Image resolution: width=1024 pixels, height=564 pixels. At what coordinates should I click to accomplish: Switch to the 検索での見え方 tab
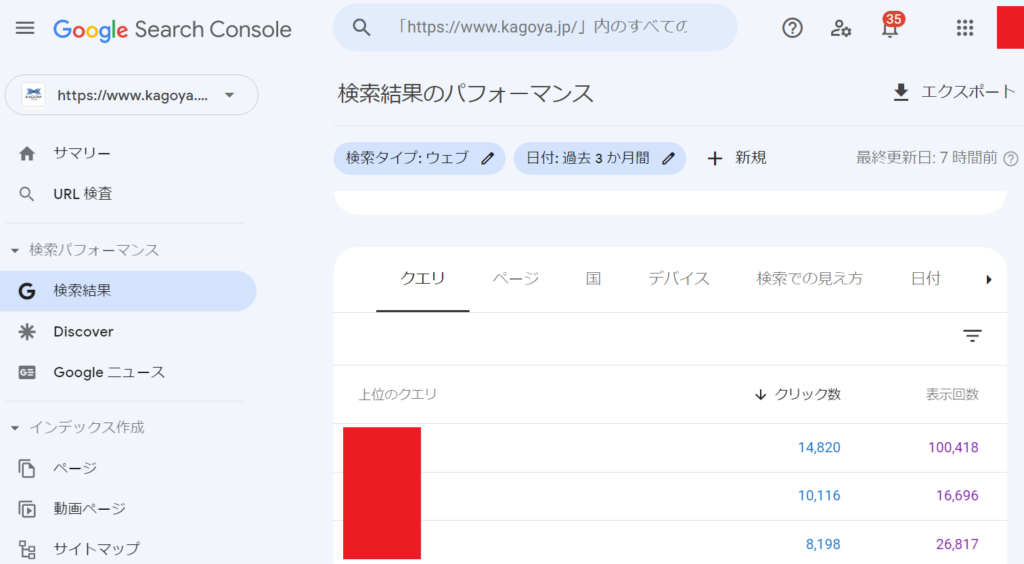pos(810,279)
